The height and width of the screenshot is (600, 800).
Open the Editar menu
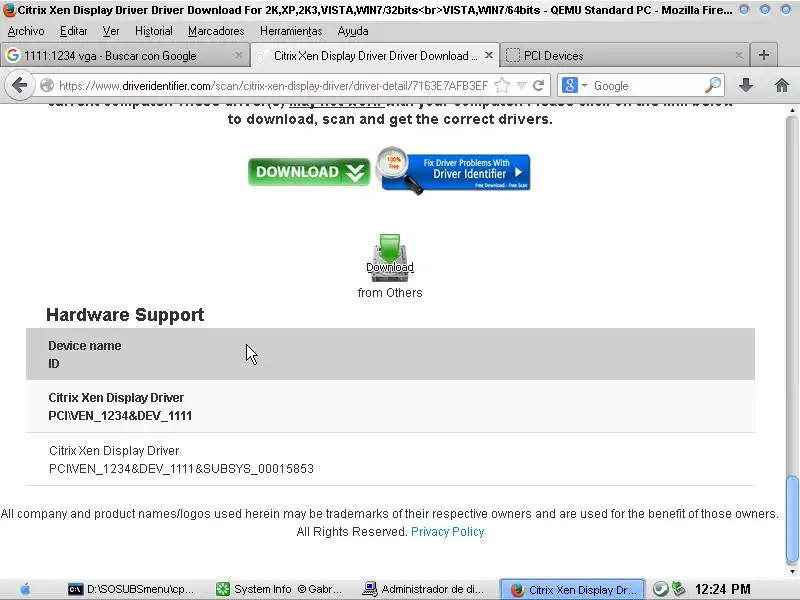coord(73,31)
